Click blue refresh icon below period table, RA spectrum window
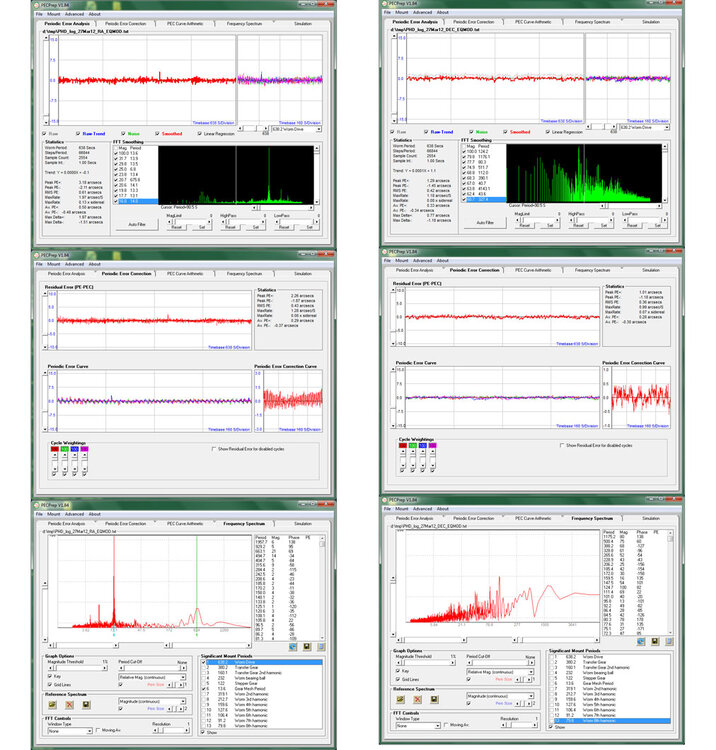Viewport: 716px width, 750px height. pyautogui.click(x=294, y=646)
